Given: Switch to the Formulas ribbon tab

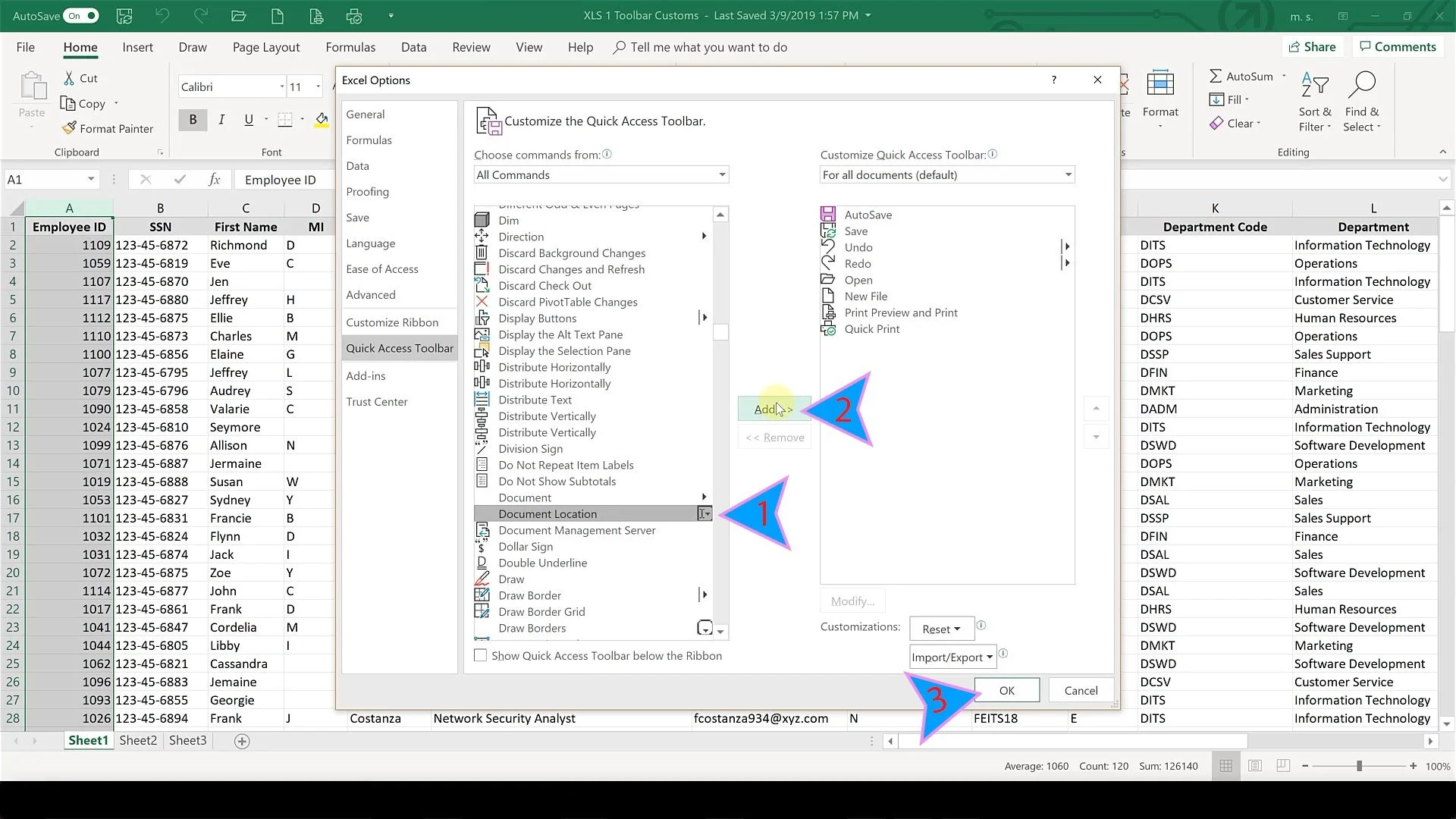Looking at the screenshot, I should pos(350,47).
